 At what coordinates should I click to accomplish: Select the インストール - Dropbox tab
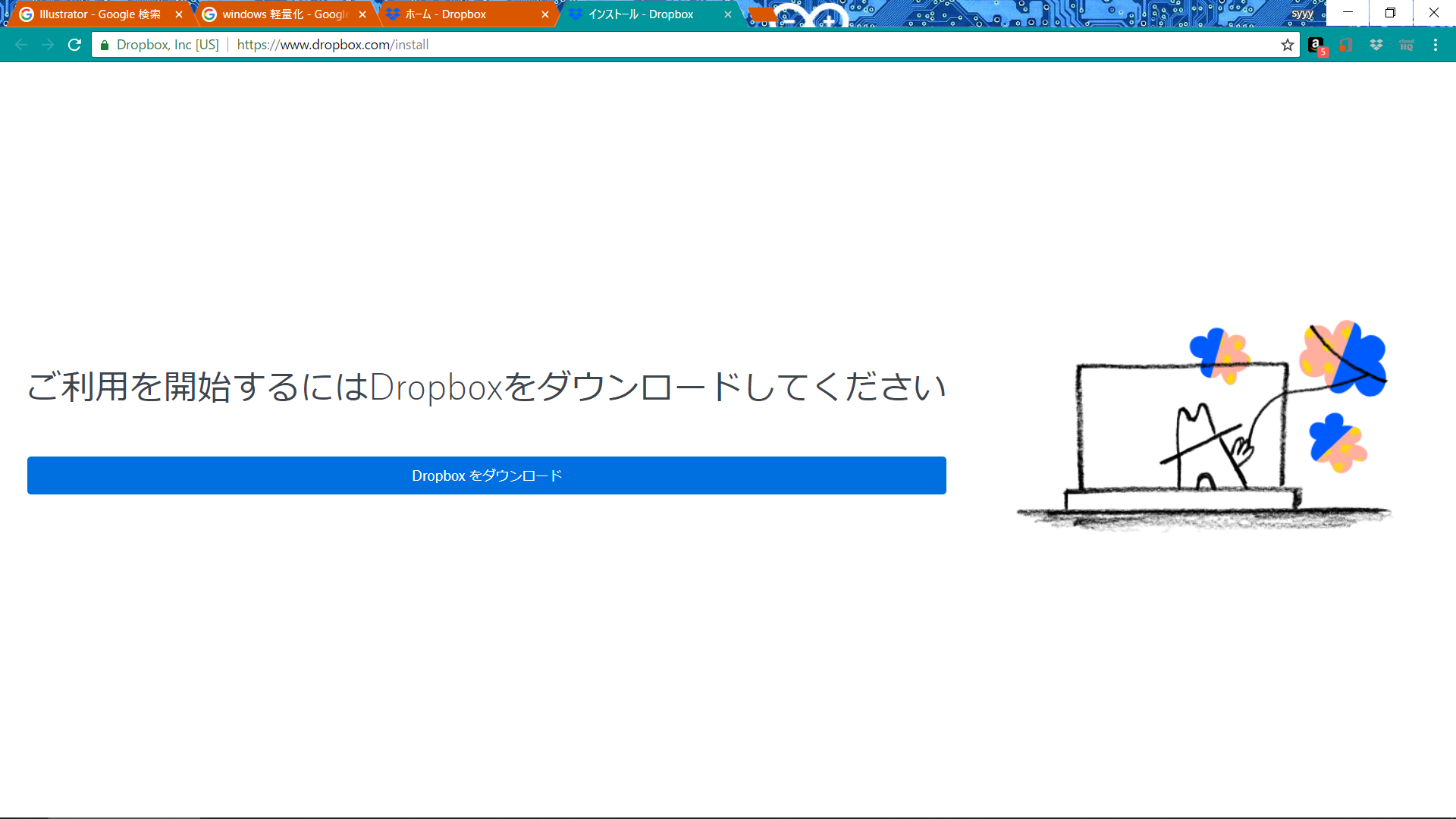tap(650, 14)
